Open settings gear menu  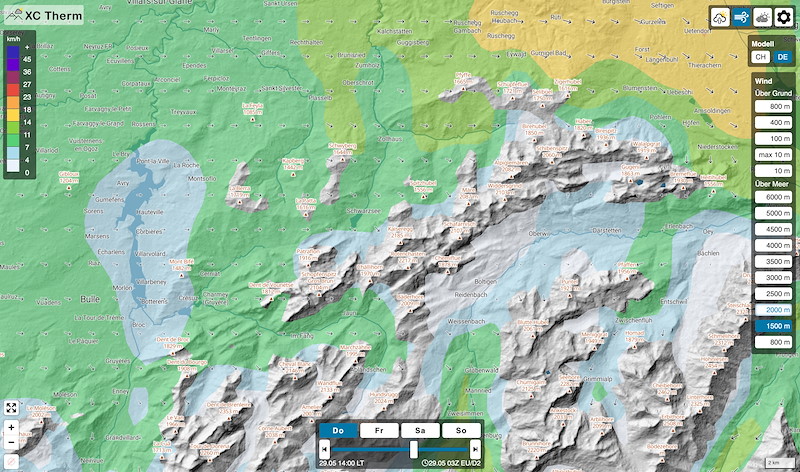pyautogui.click(x=785, y=17)
